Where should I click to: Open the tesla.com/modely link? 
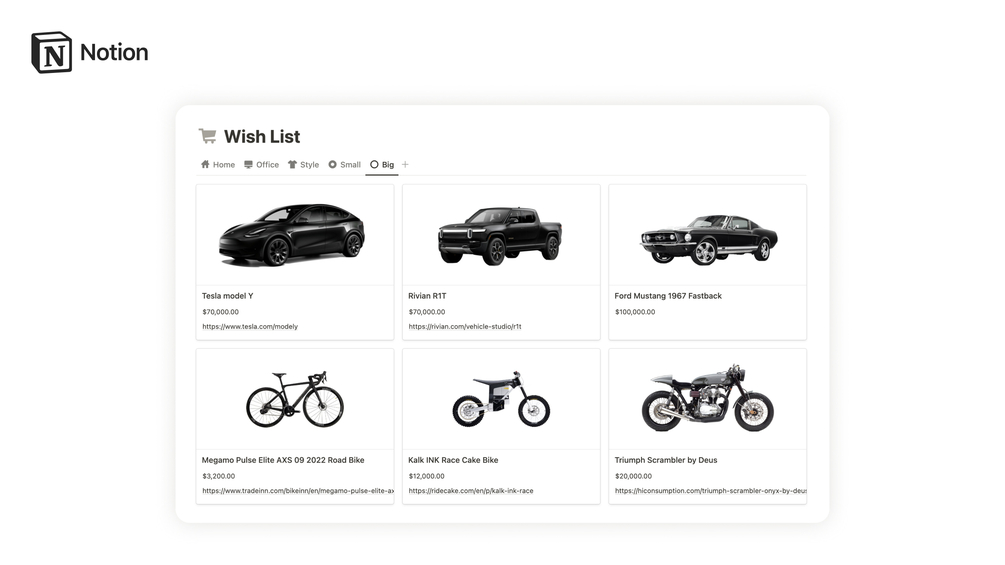250,327
